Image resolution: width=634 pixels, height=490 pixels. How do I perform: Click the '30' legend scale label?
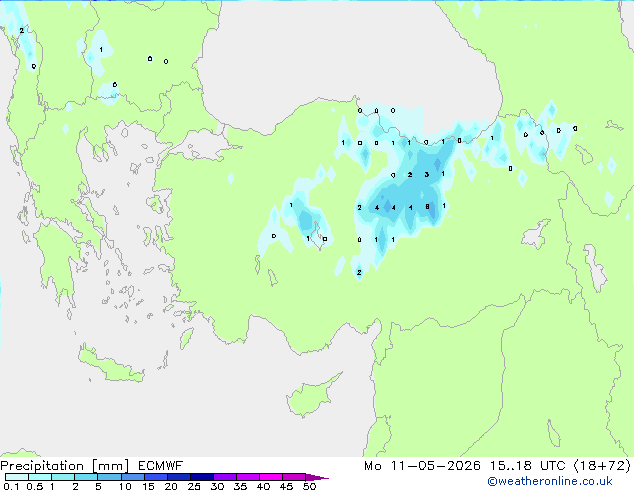[x=217, y=486]
